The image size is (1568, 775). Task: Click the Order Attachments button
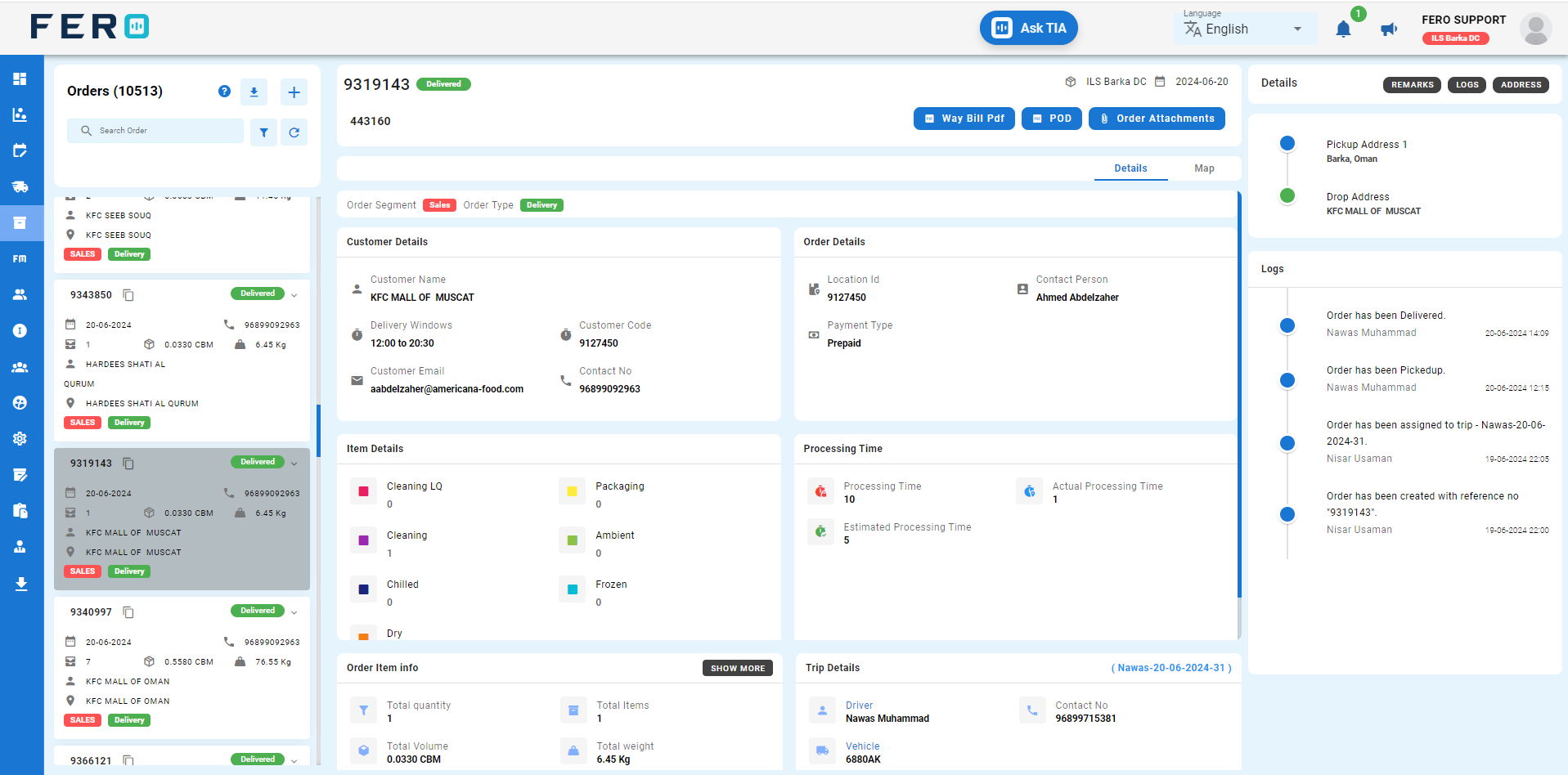click(x=1157, y=119)
